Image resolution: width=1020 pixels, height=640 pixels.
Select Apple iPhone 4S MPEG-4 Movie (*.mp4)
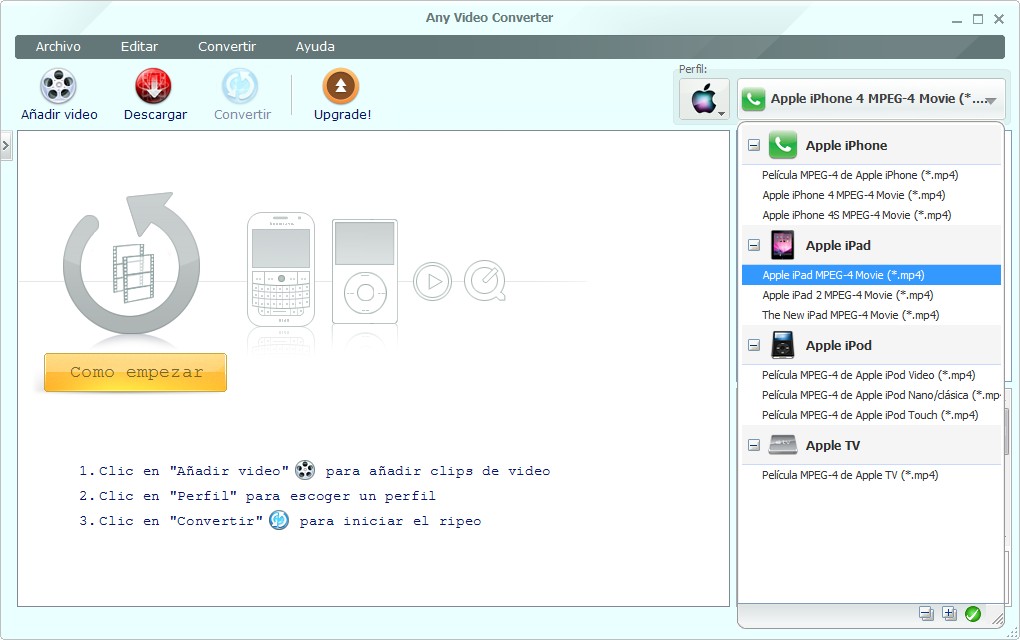[871, 215]
